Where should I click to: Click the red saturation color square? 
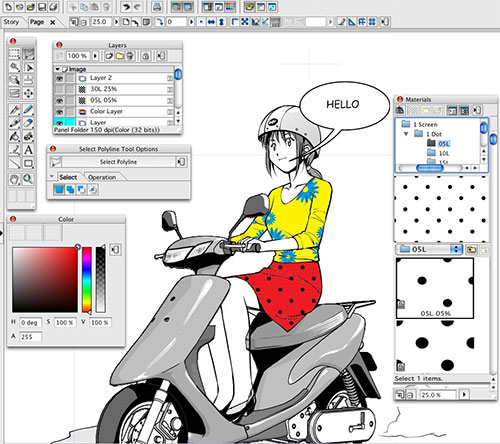[x=45, y=280]
